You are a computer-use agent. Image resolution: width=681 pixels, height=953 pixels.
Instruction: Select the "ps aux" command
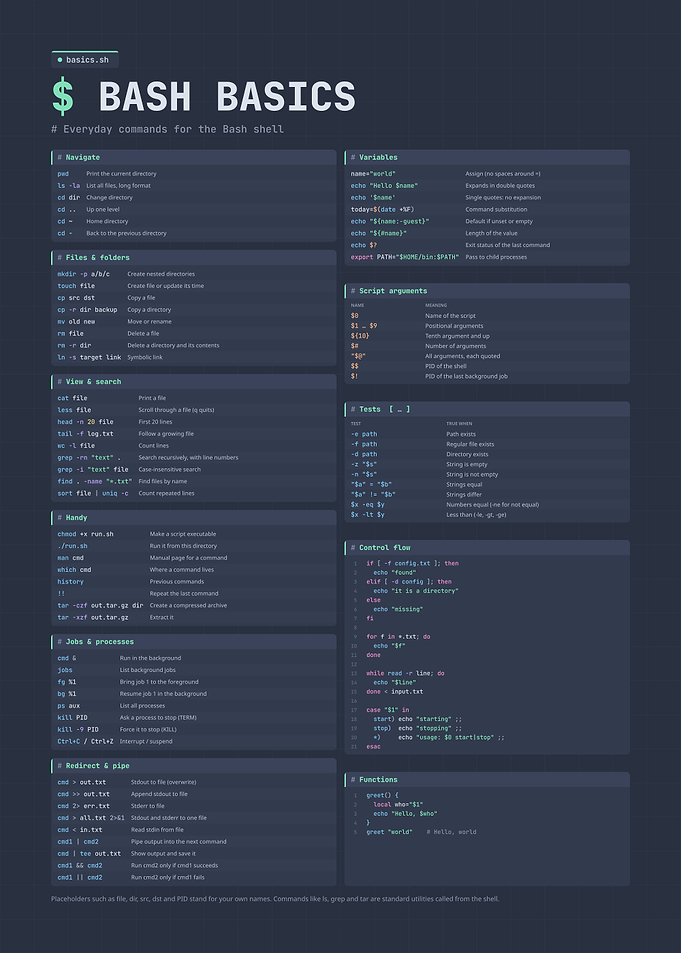[69, 706]
